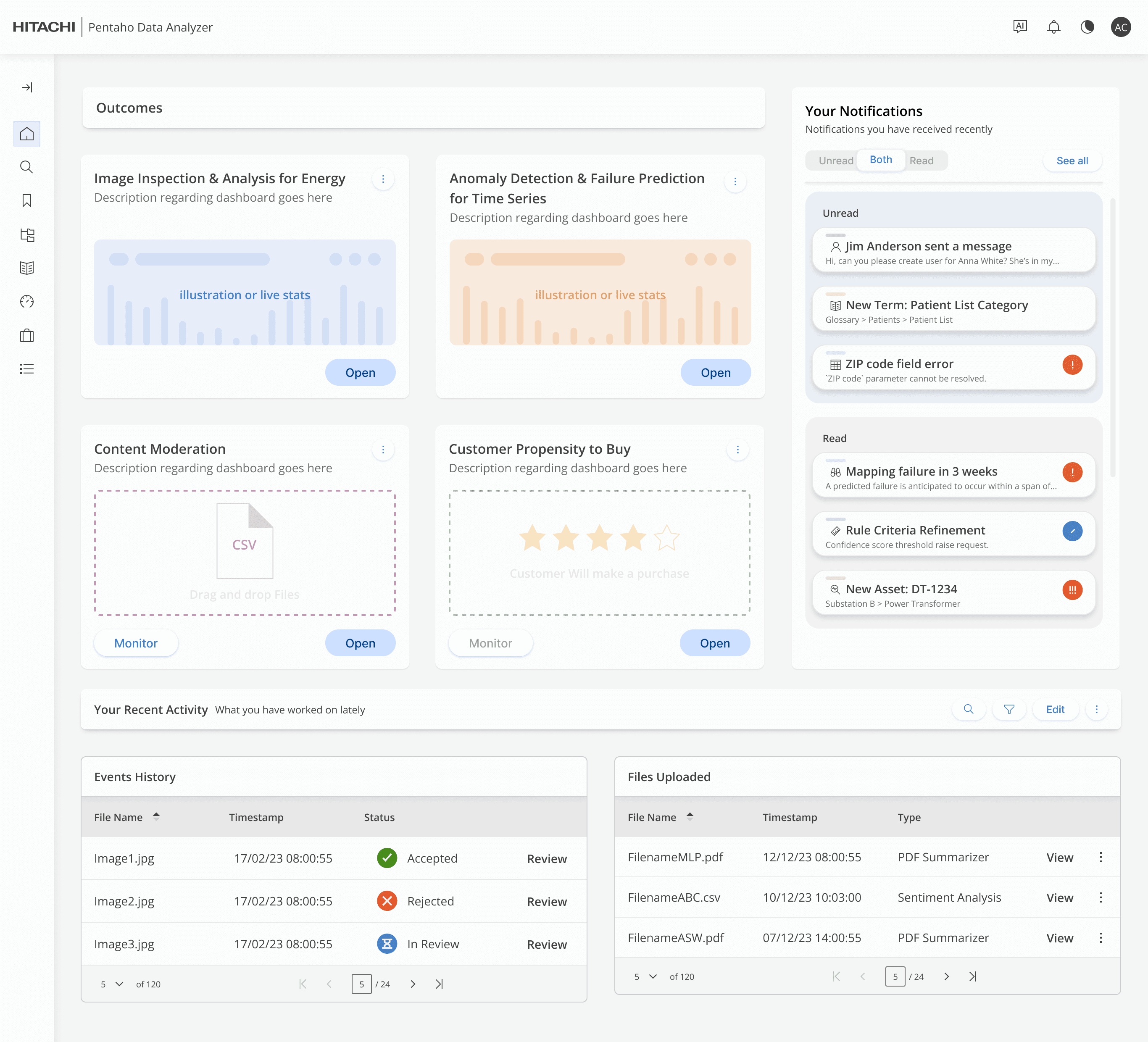
Task: Open the bookmark icon in sidebar
Action: [27, 200]
